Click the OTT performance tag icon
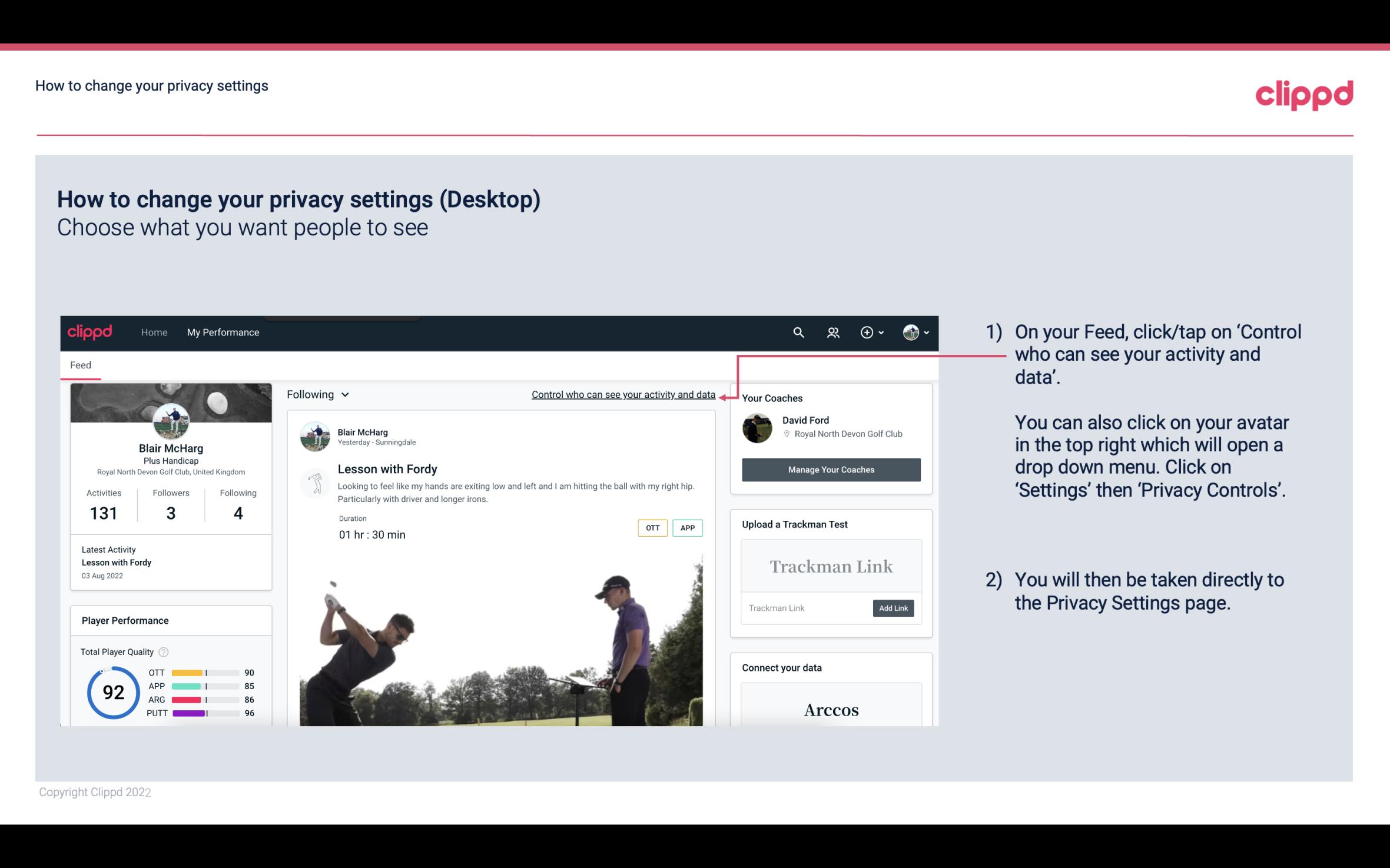Image resolution: width=1390 pixels, height=868 pixels. pyautogui.click(x=652, y=528)
